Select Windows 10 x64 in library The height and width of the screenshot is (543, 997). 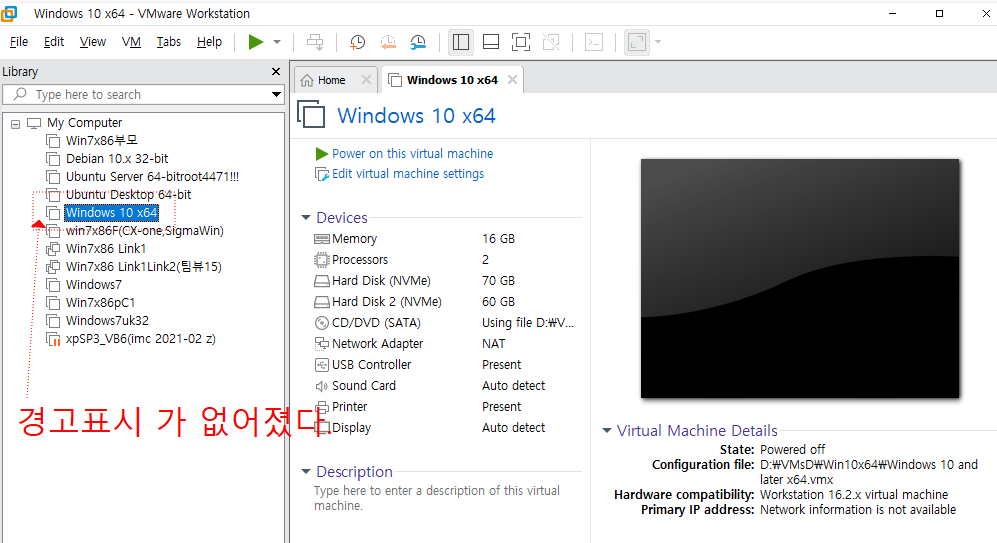[111, 212]
